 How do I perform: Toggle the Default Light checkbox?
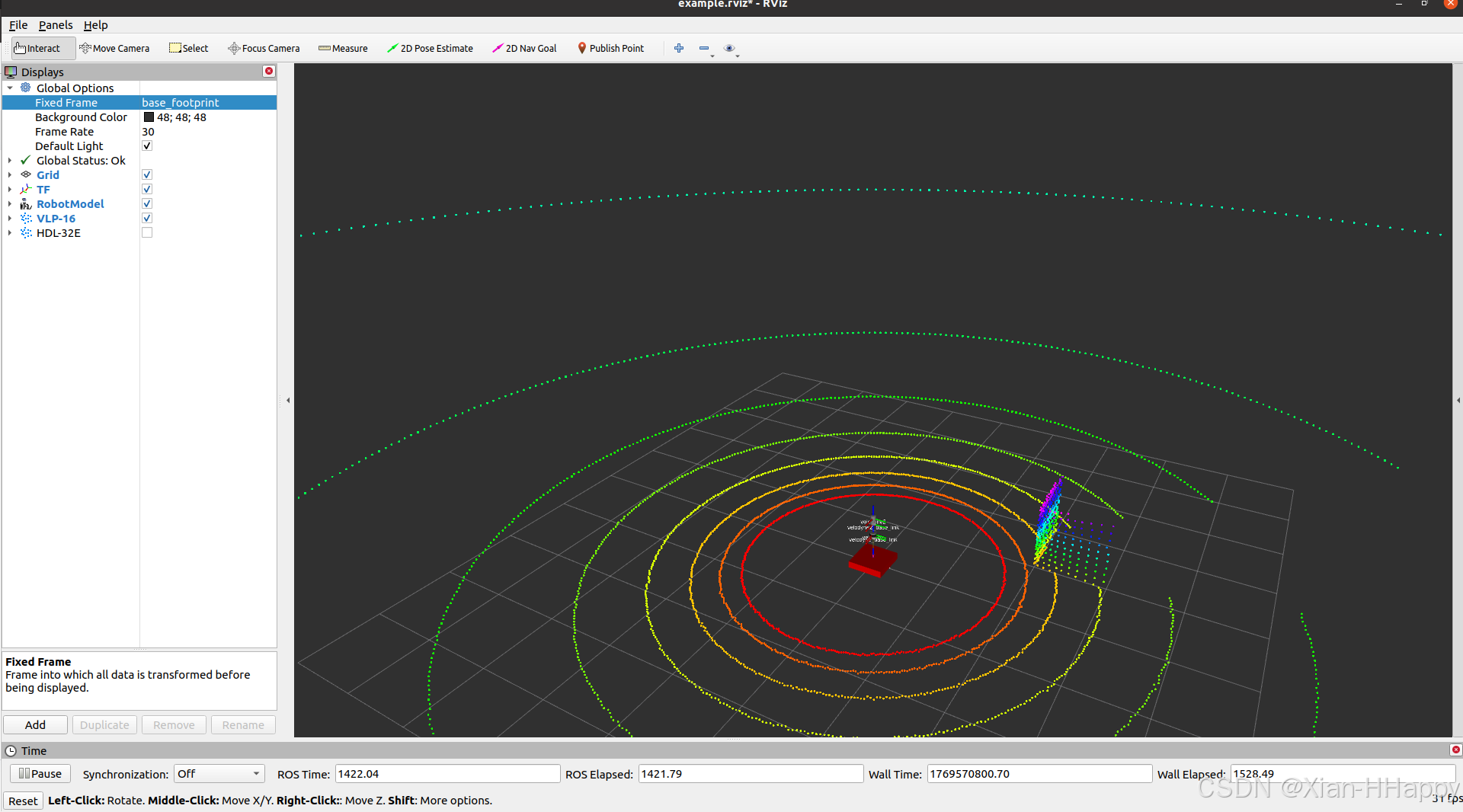(147, 145)
